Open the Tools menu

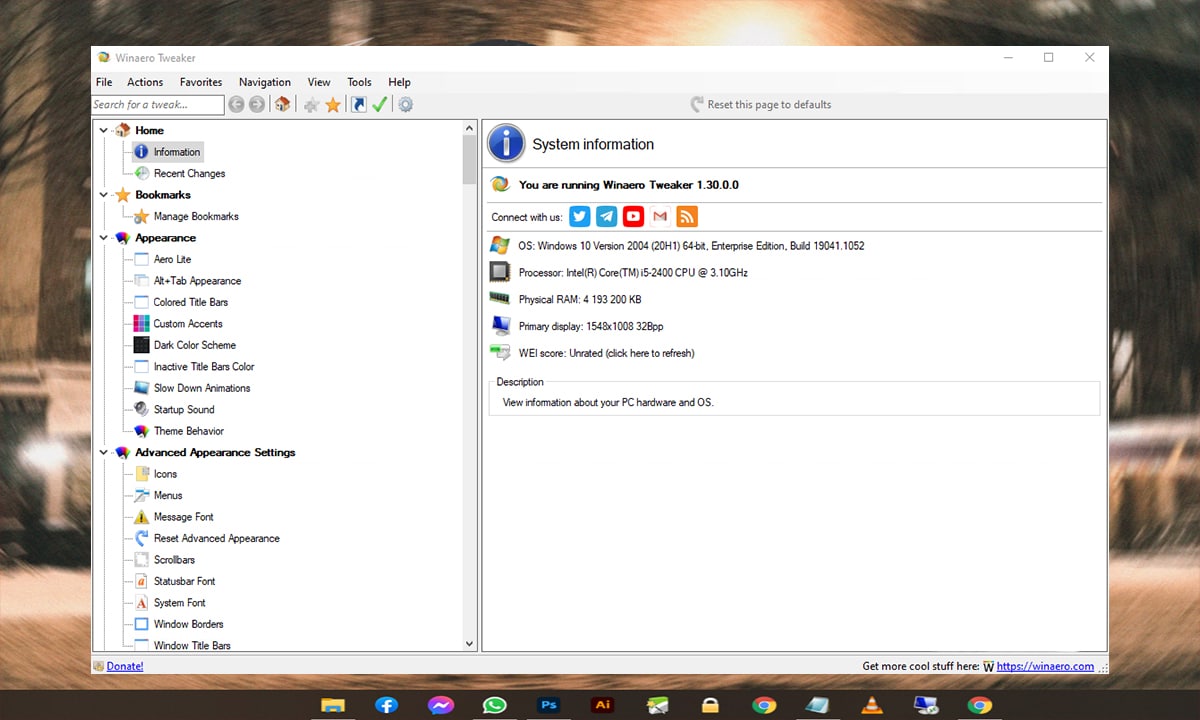[359, 82]
